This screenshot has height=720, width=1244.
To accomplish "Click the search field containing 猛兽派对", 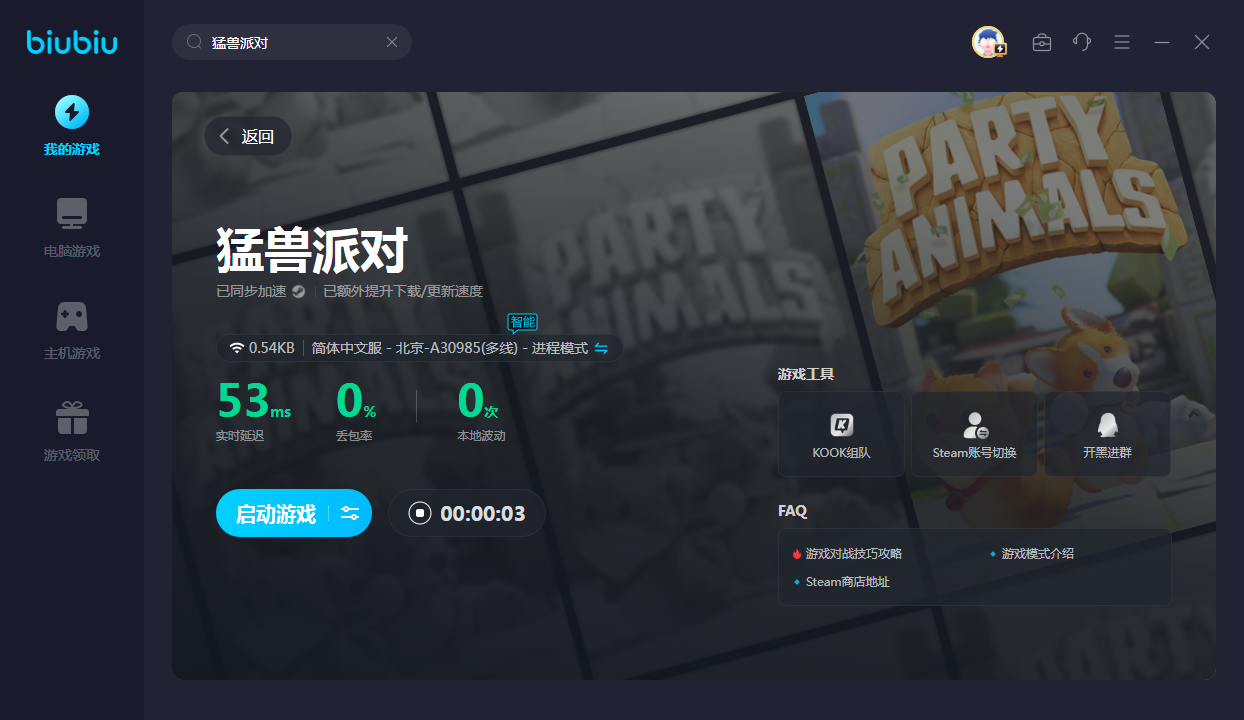I will 292,42.
